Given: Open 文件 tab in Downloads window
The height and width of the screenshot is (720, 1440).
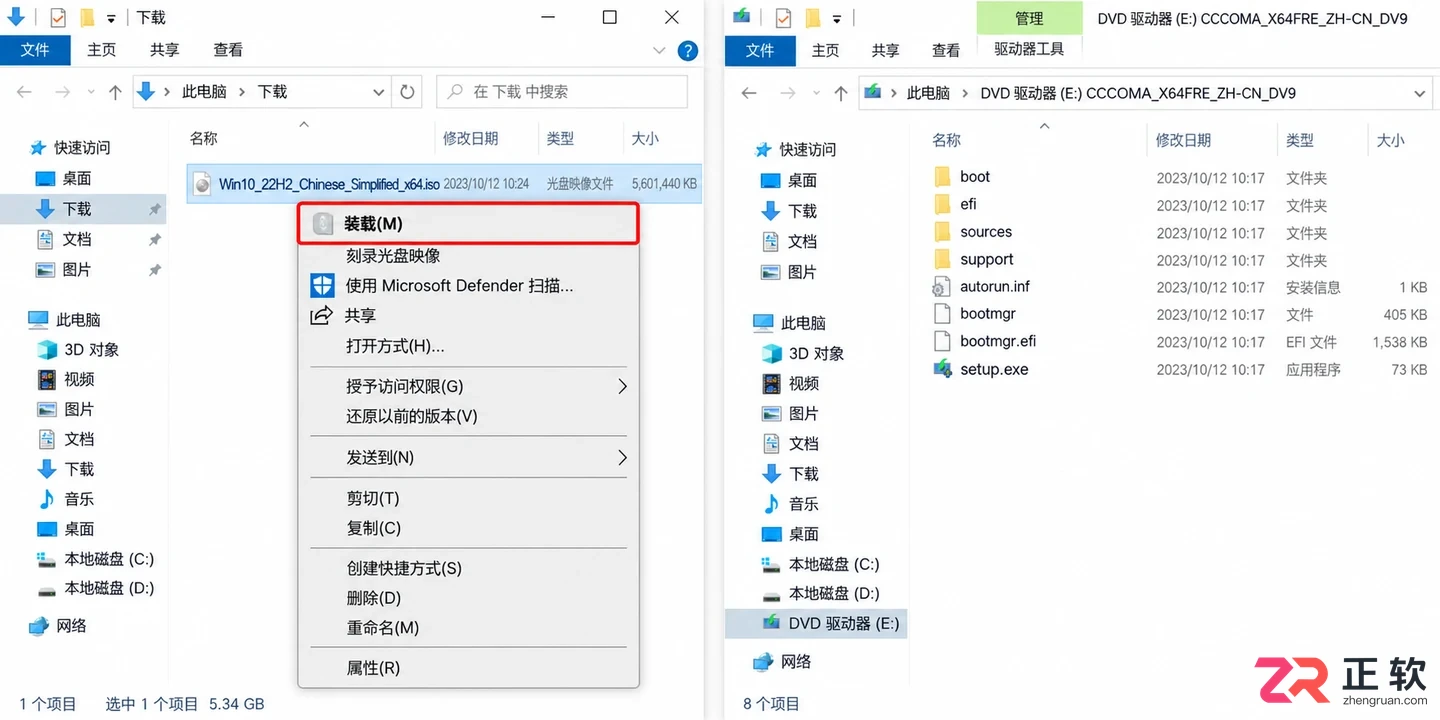Looking at the screenshot, I should point(35,50).
